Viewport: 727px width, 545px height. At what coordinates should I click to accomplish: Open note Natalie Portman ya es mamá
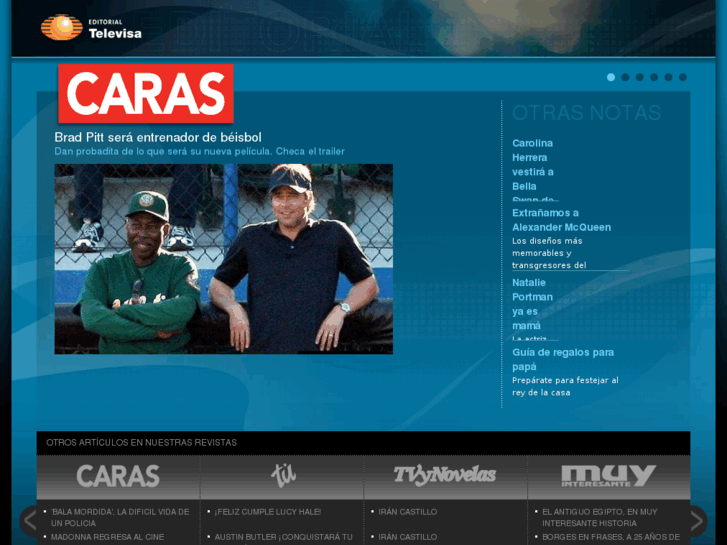[532, 304]
